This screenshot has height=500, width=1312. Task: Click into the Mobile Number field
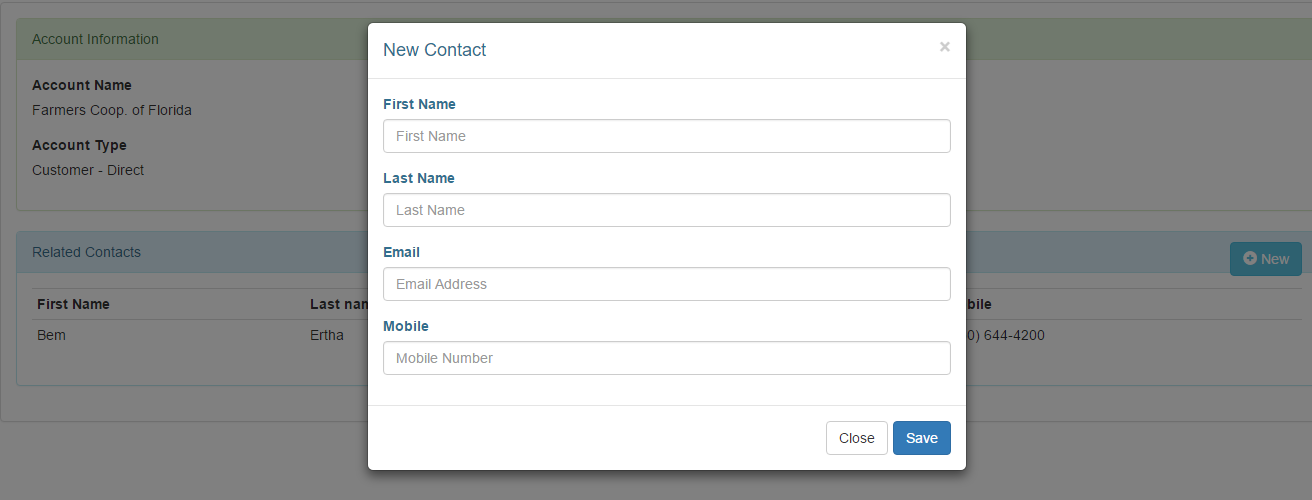(x=666, y=358)
